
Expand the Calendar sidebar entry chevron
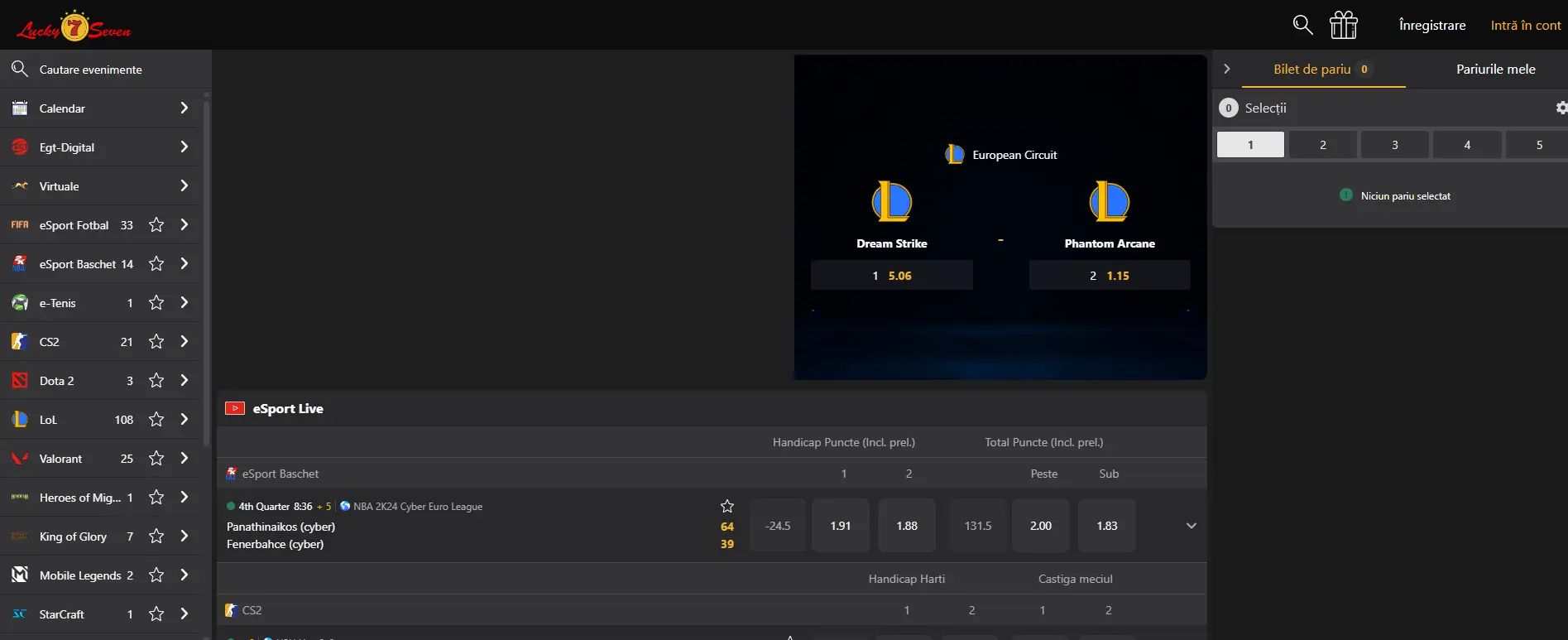coord(184,108)
